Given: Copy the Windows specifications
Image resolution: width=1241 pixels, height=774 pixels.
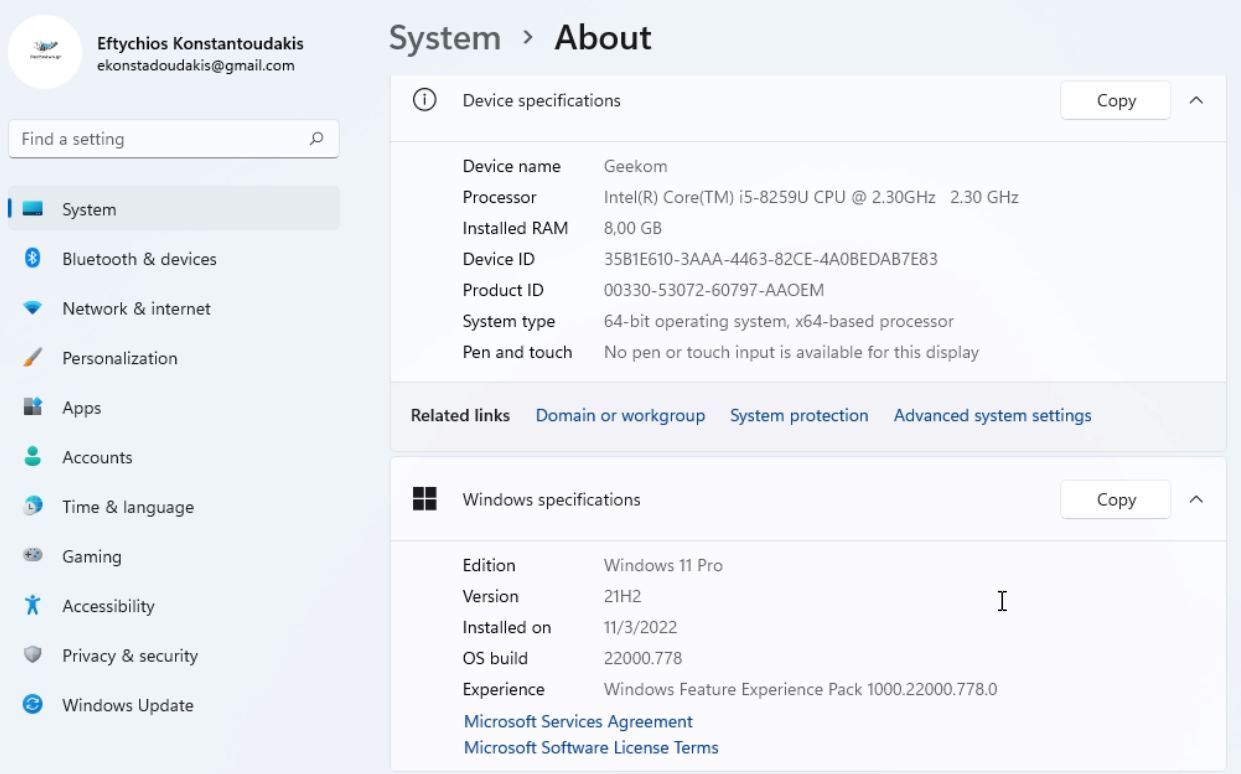Looking at the screenshot, I should click(x=1115, y=499).
